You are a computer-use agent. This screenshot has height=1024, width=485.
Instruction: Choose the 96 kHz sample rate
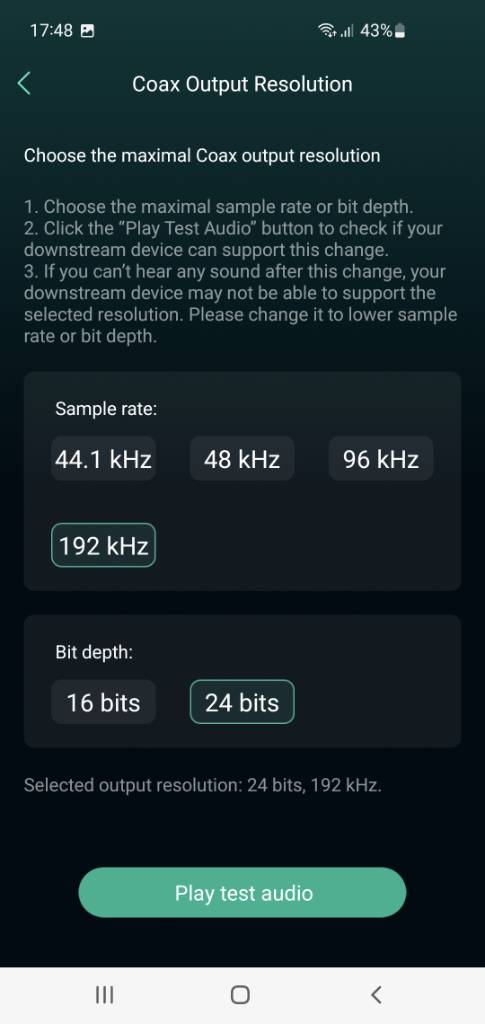pos(381,459)
